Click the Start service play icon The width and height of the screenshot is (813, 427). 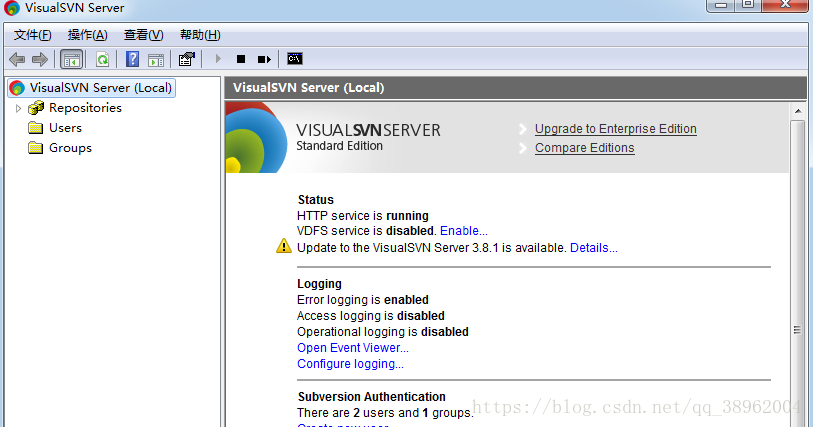[218, 59]
